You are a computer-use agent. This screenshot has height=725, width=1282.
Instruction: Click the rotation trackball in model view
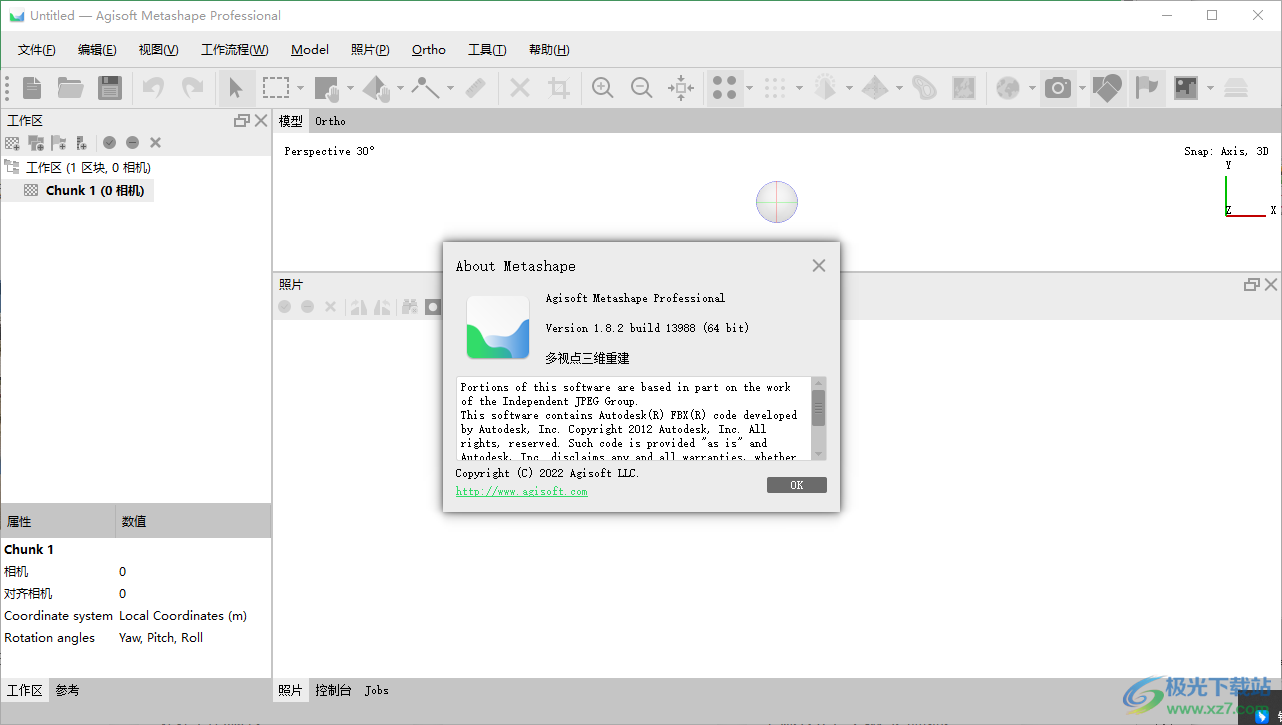point(777,202)
